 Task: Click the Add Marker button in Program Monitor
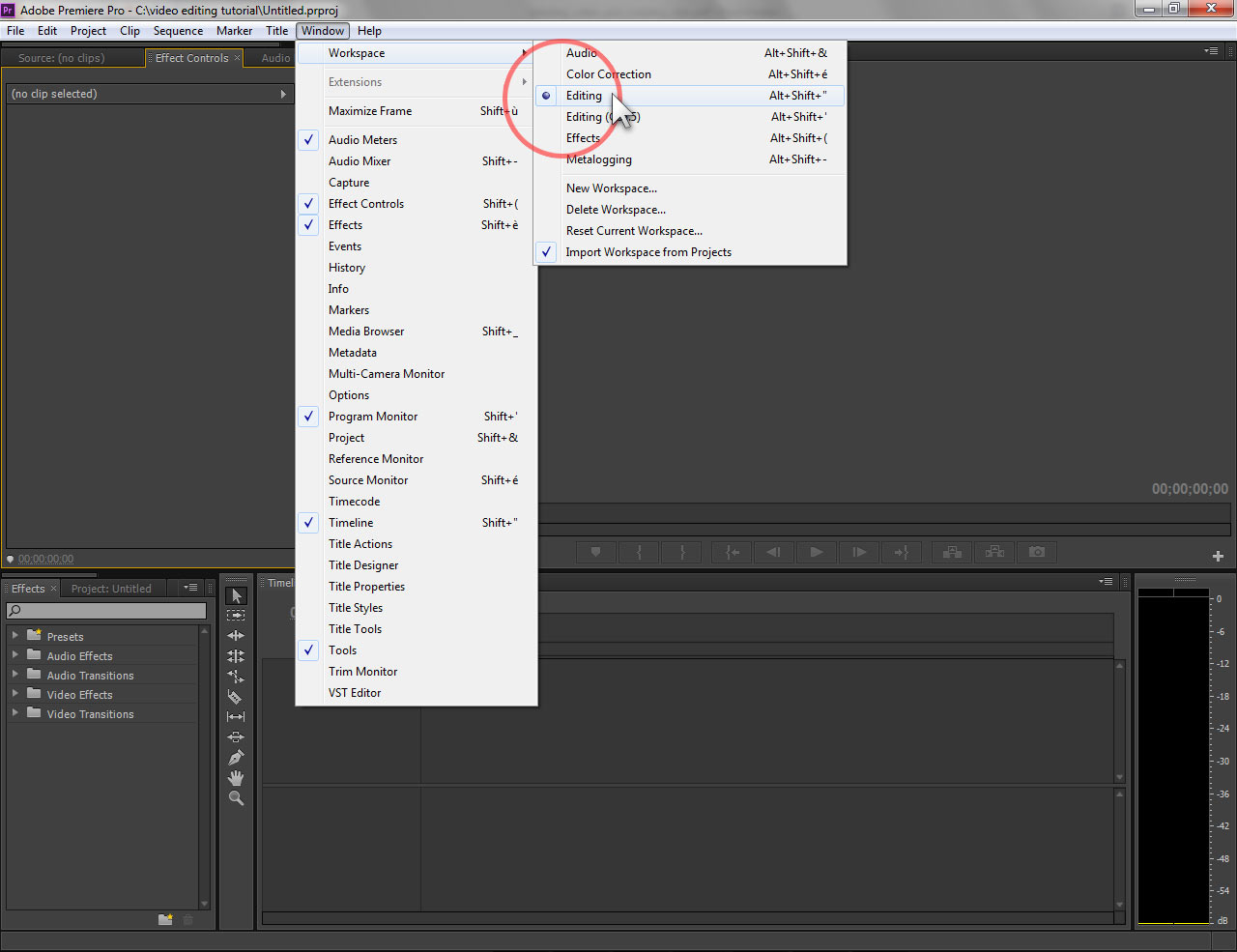coord(596,552)
